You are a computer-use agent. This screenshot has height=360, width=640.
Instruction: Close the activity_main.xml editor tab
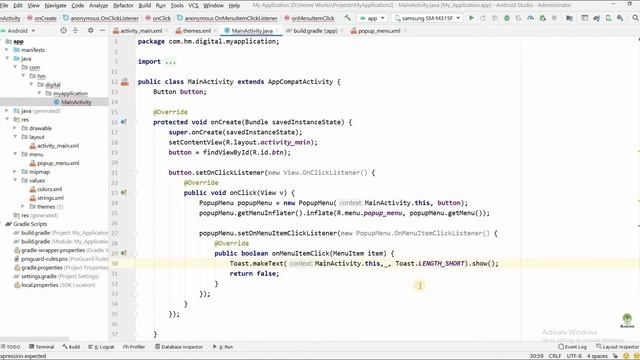coord(166,31)
